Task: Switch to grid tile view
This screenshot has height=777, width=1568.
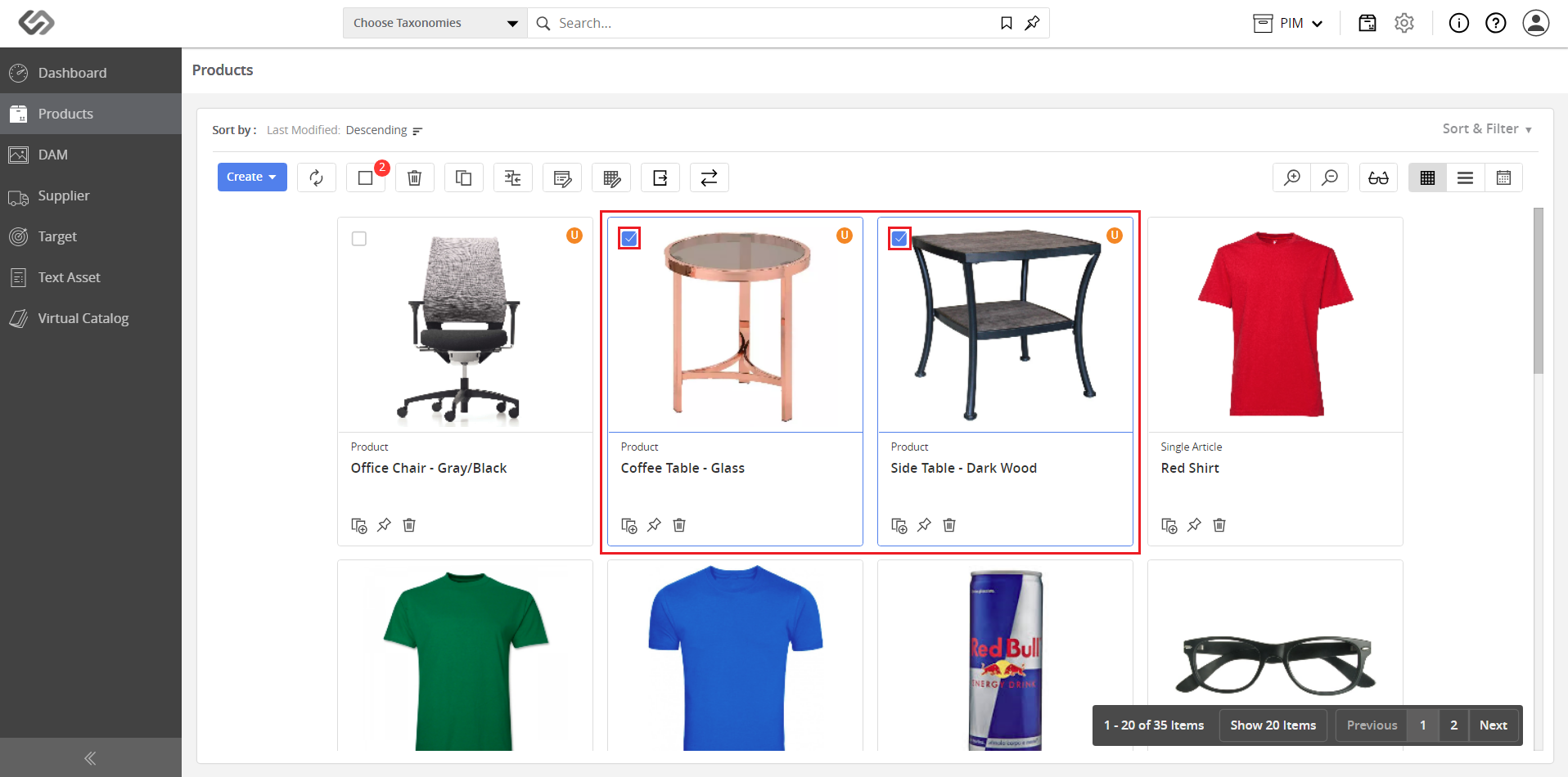Action: (1428, 177)
